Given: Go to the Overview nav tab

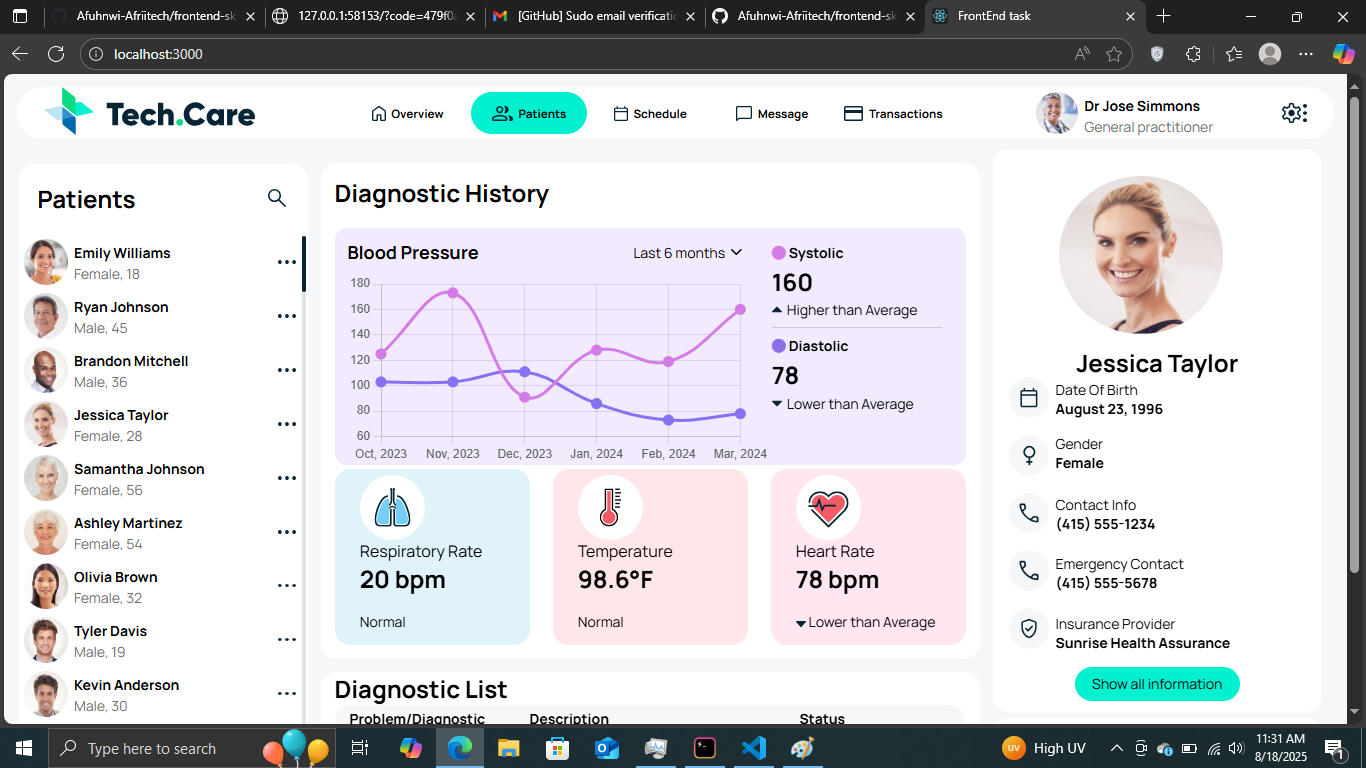Looking at the screenshot, I should (407, 114).
